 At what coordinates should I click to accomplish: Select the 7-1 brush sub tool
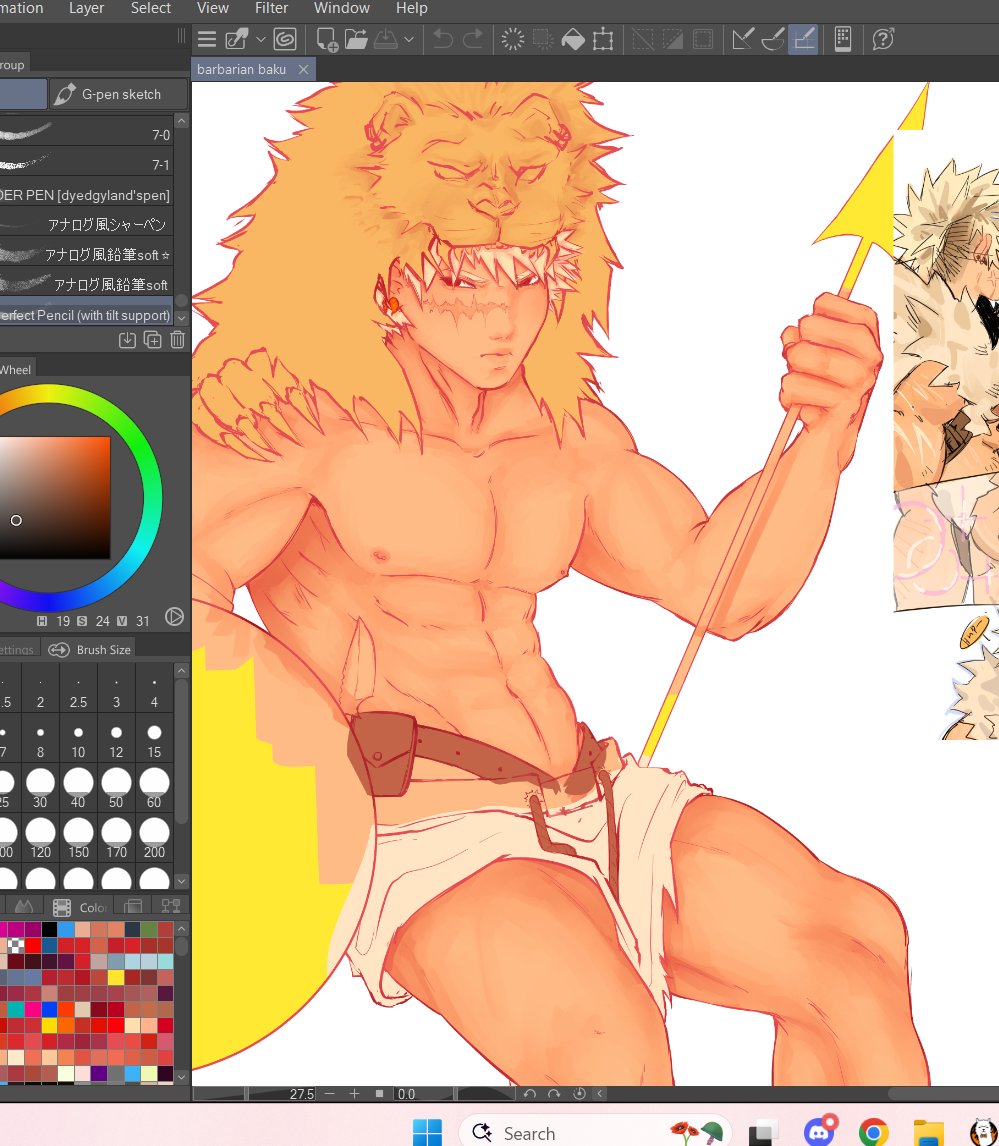coord(86,162)
